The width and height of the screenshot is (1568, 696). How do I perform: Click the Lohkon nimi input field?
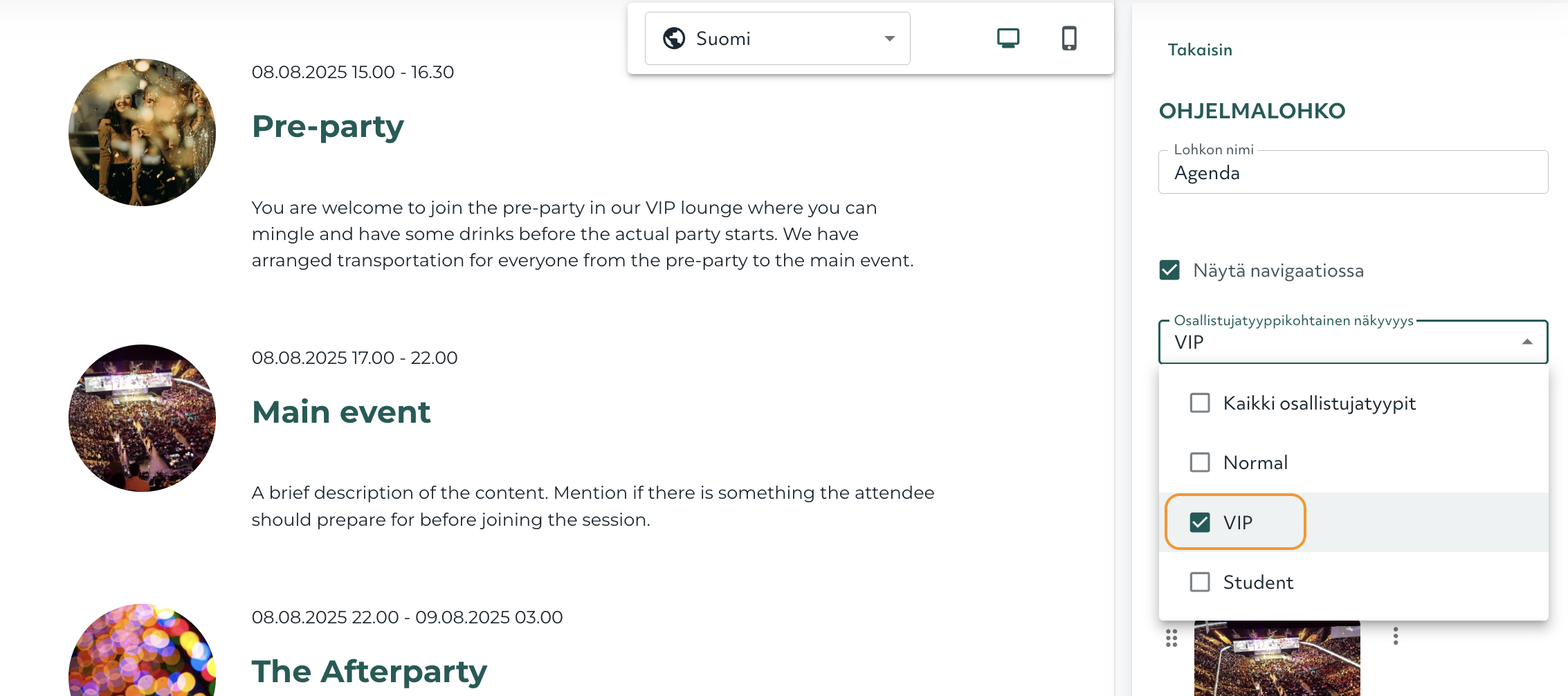pos(1353,173)
